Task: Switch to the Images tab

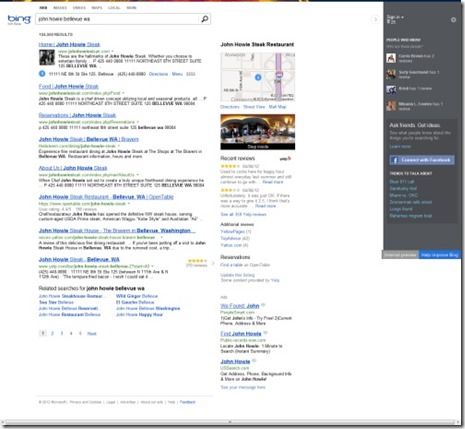Action: (x=60, y=8)
